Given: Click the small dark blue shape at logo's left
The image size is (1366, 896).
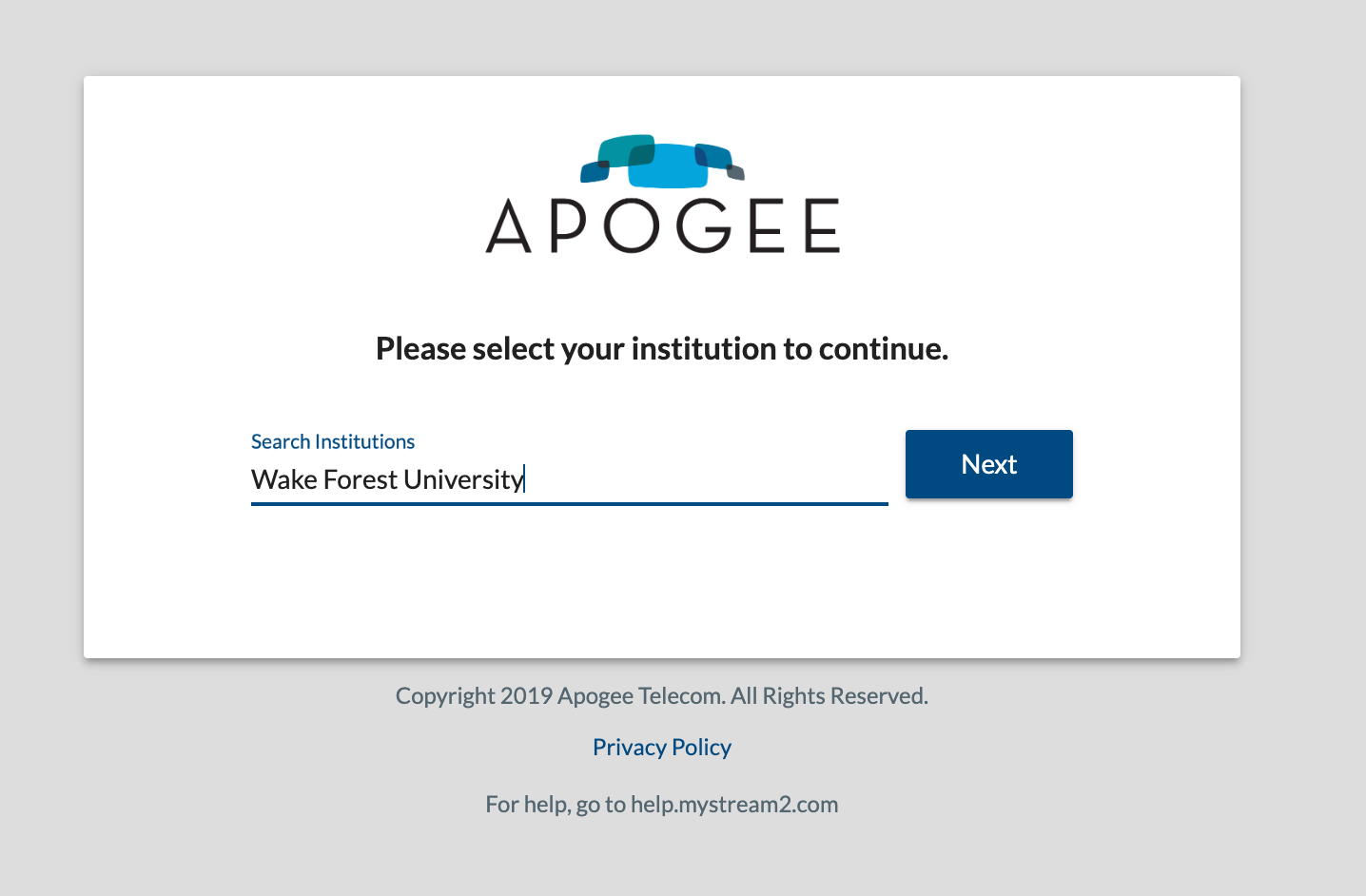Looking at the screenshot, I should [594, 172].
